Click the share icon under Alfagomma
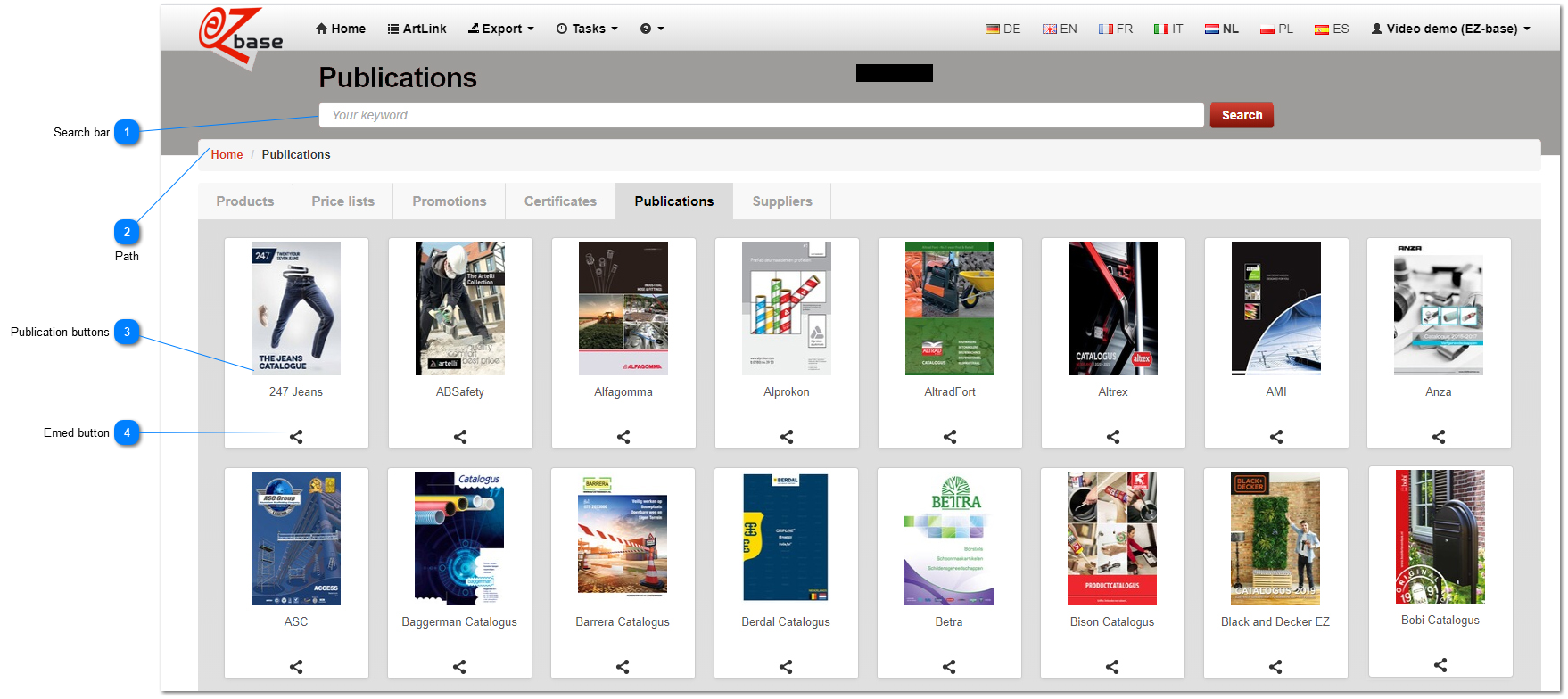 click(623, 437)
